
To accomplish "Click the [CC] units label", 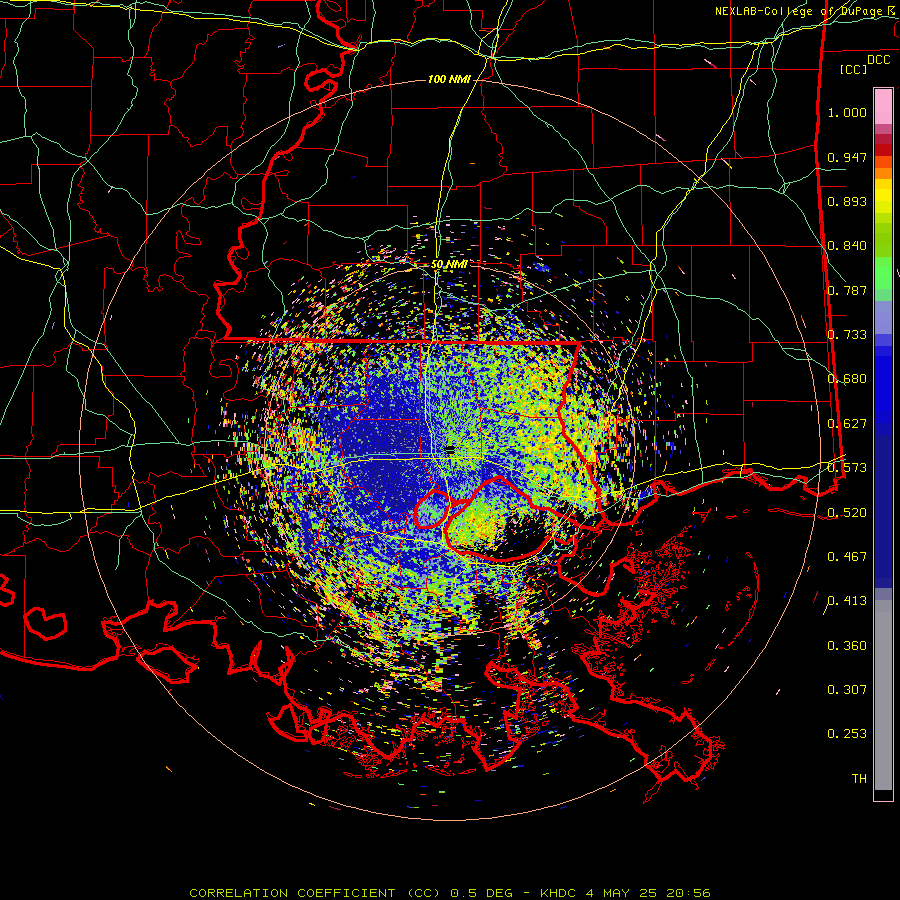I will pos(853,69).
